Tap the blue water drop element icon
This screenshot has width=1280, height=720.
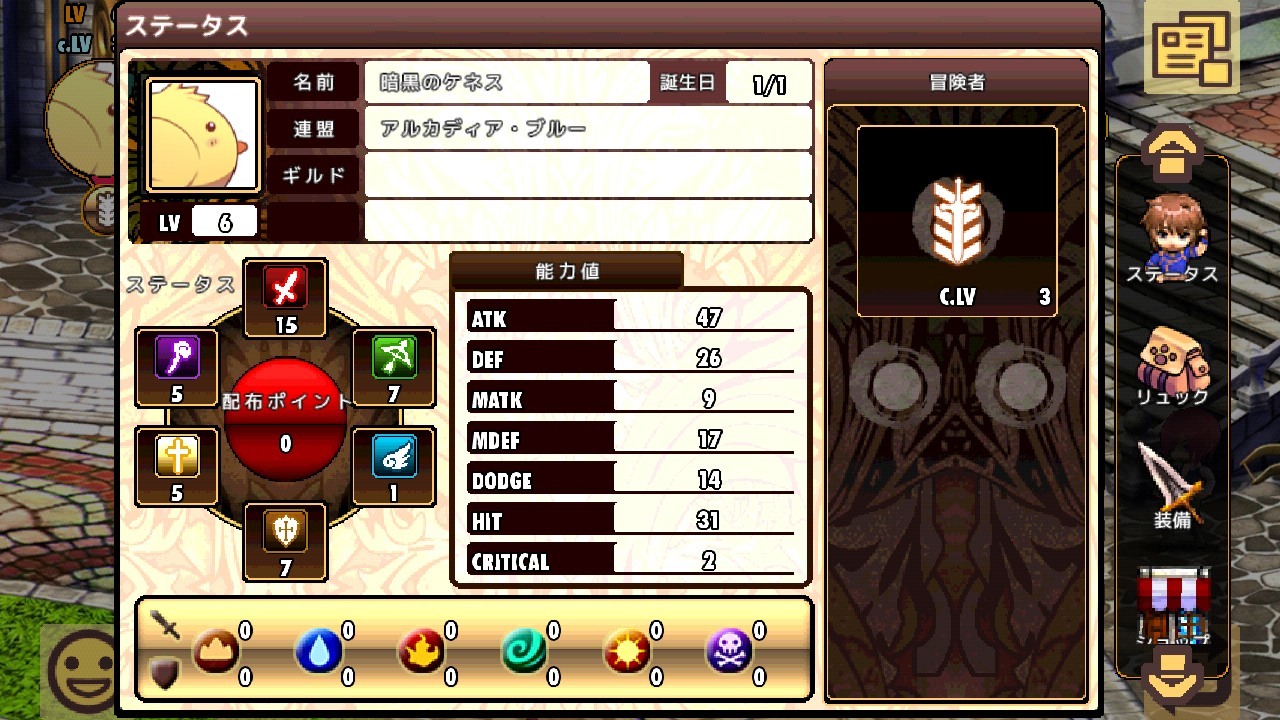point(318,653)
